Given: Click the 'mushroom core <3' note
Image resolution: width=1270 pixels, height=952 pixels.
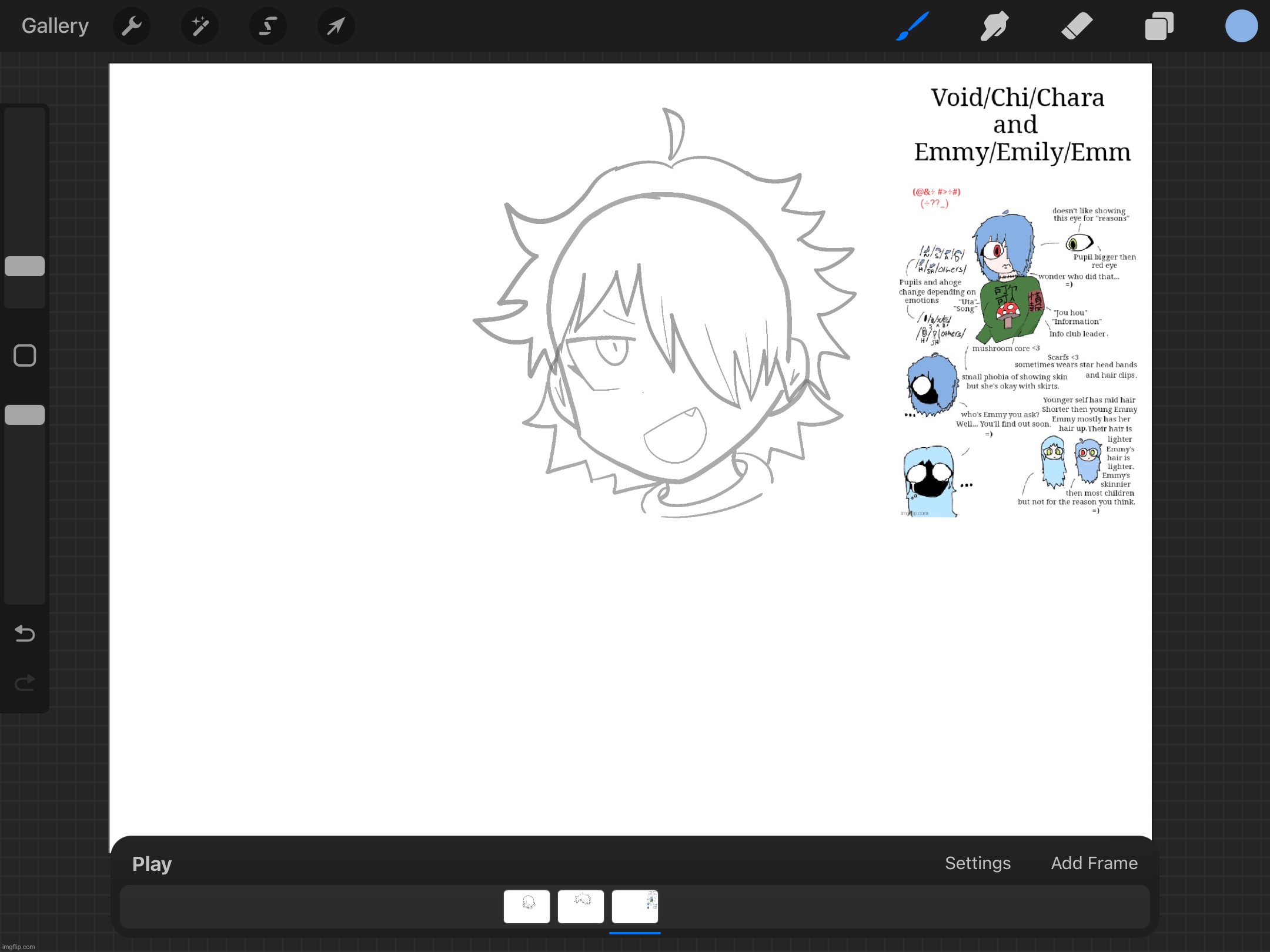Looking at the screenshot, I should (x=1006, y=348).
